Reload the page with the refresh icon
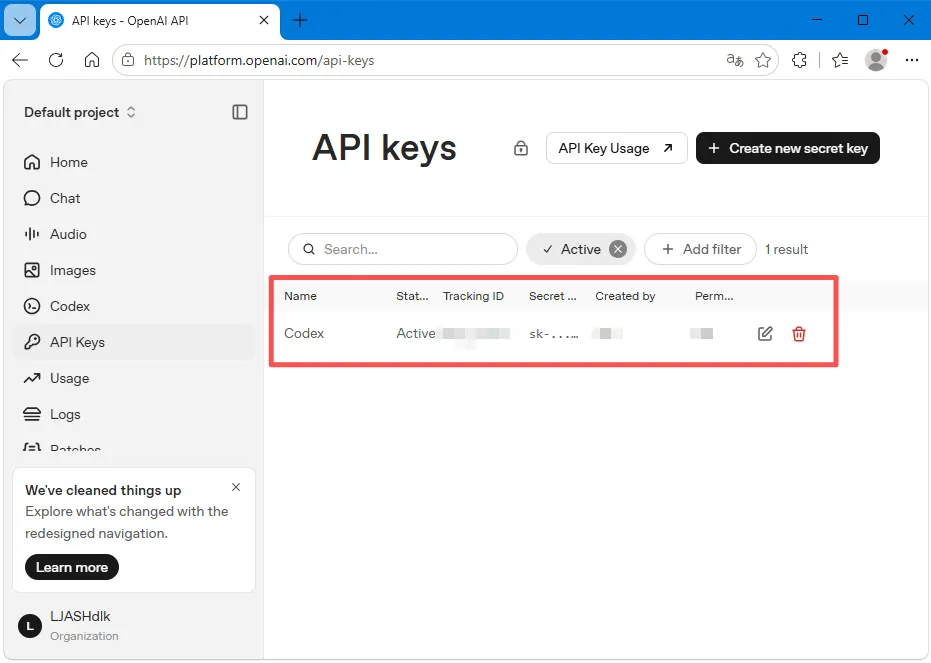 click(56, 60)
